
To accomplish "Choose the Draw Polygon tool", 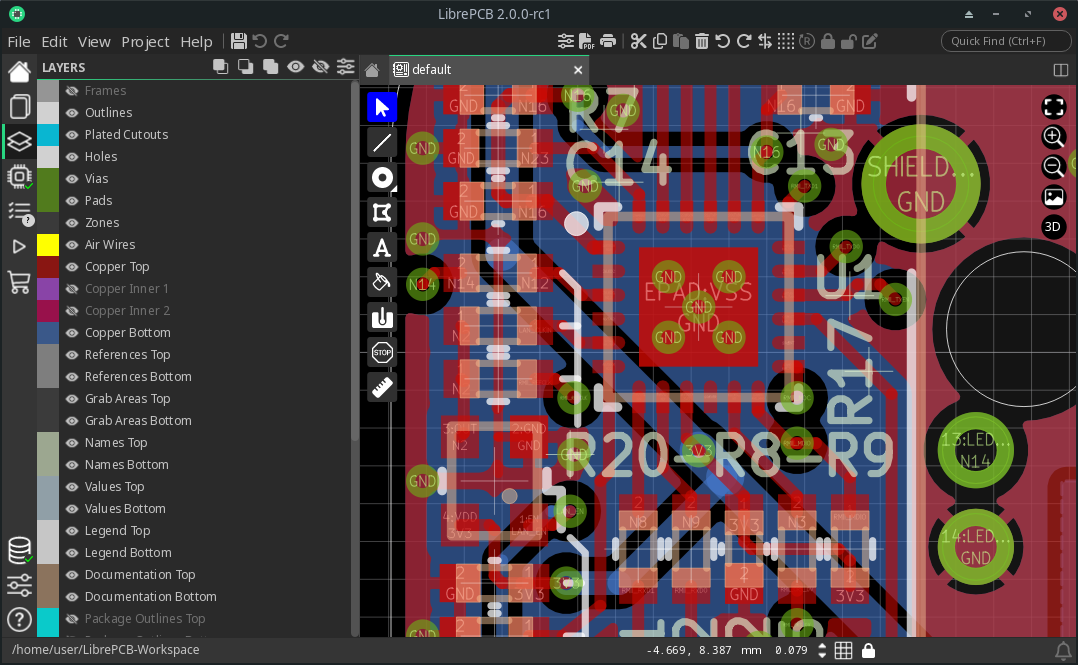I will [382, 212].
